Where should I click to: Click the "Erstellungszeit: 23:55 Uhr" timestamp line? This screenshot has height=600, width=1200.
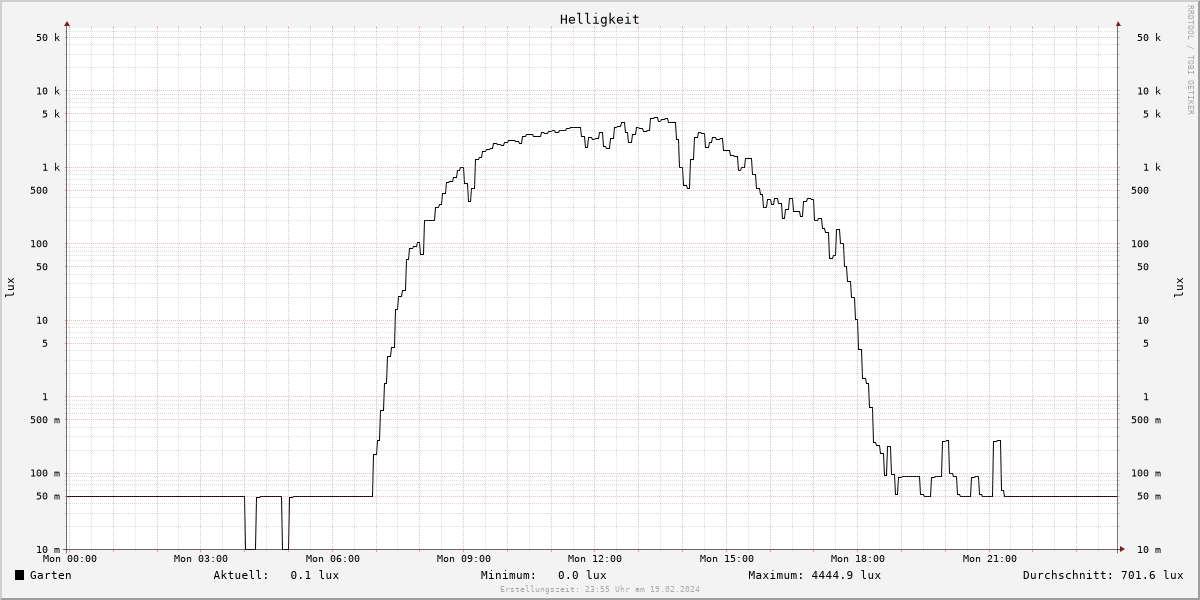point(600,589)
